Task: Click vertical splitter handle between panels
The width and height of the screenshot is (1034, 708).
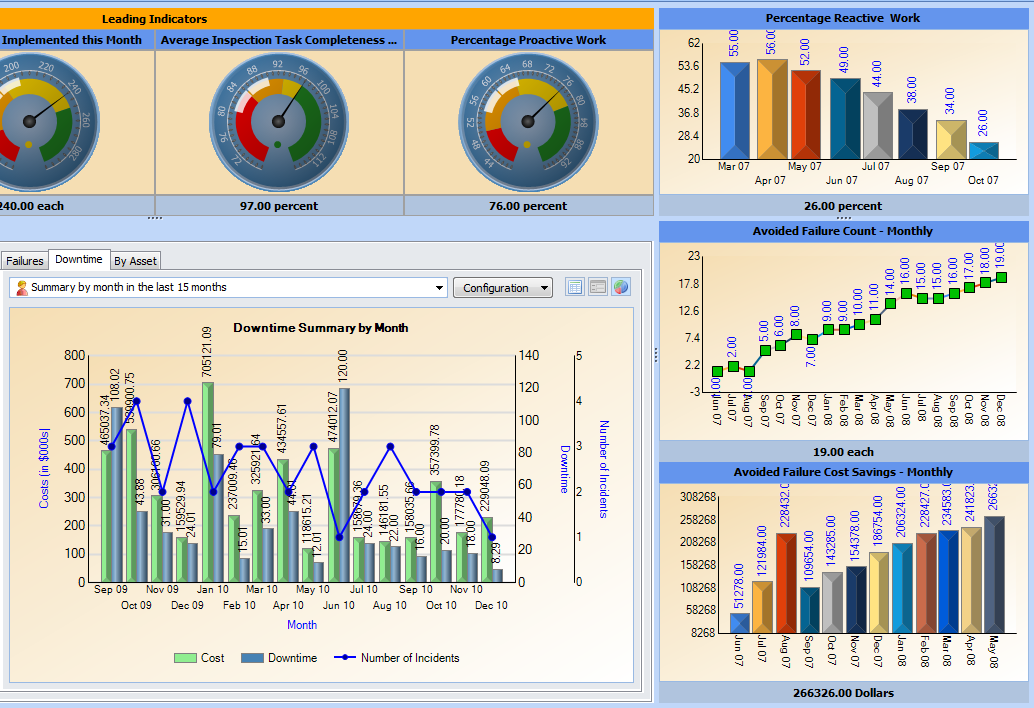Action: (x=656, y=354)
